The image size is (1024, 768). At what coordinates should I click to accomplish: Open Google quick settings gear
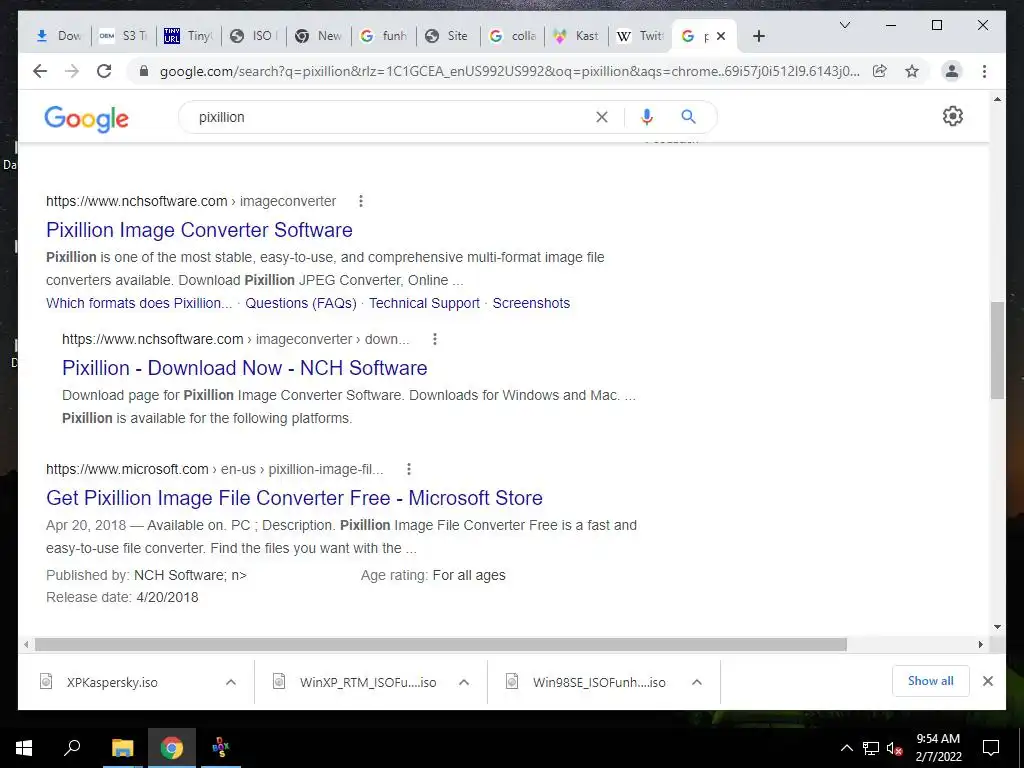pos(953,116)
